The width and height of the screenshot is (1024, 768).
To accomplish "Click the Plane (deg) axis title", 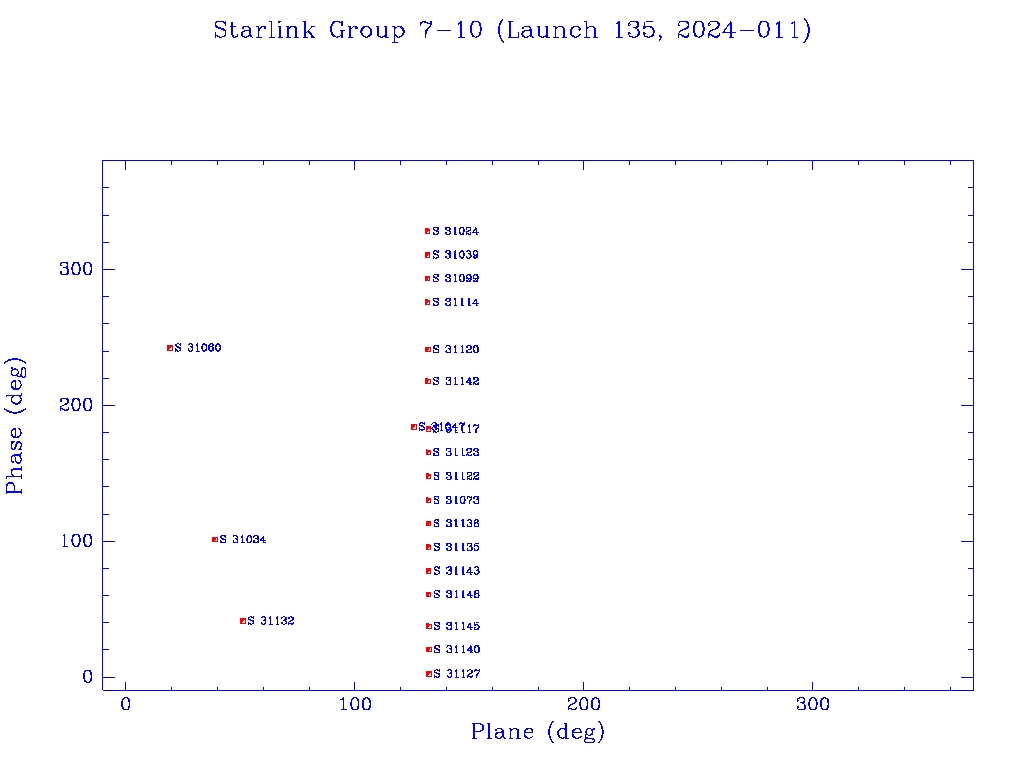I will [538, 731].
